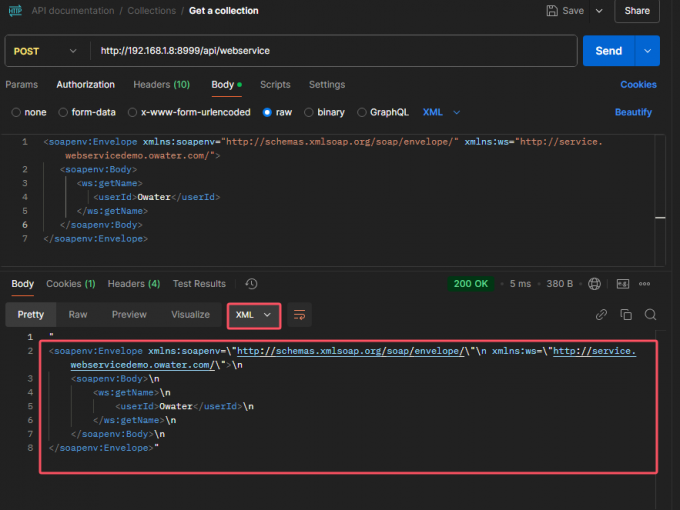Select the none body radio button
The height and width of the screenshot is (510, 680).
click(16, 112)
